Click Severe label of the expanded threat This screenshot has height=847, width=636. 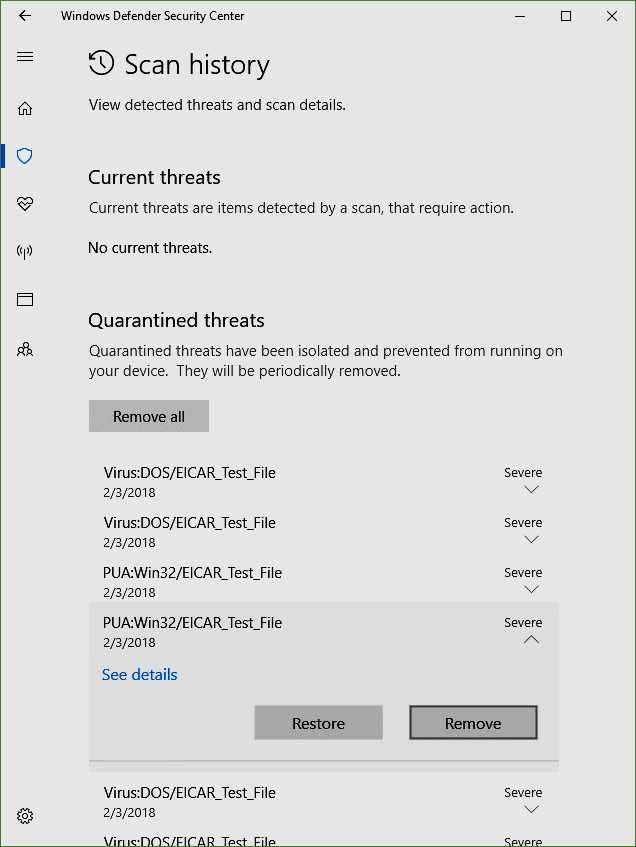[523, 622]
